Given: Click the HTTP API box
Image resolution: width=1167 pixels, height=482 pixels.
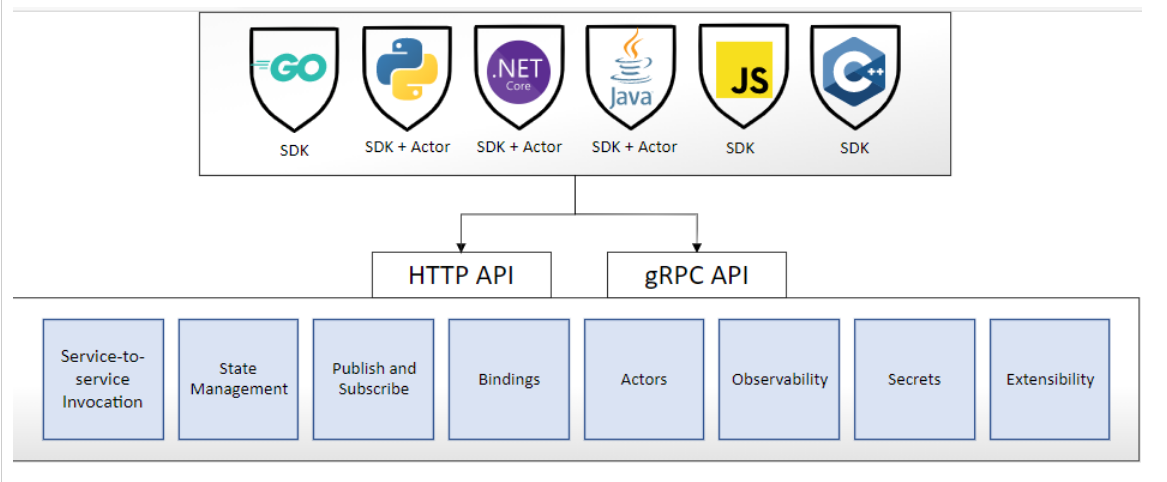Looking at the screenshot, I should tap(461, 274).
